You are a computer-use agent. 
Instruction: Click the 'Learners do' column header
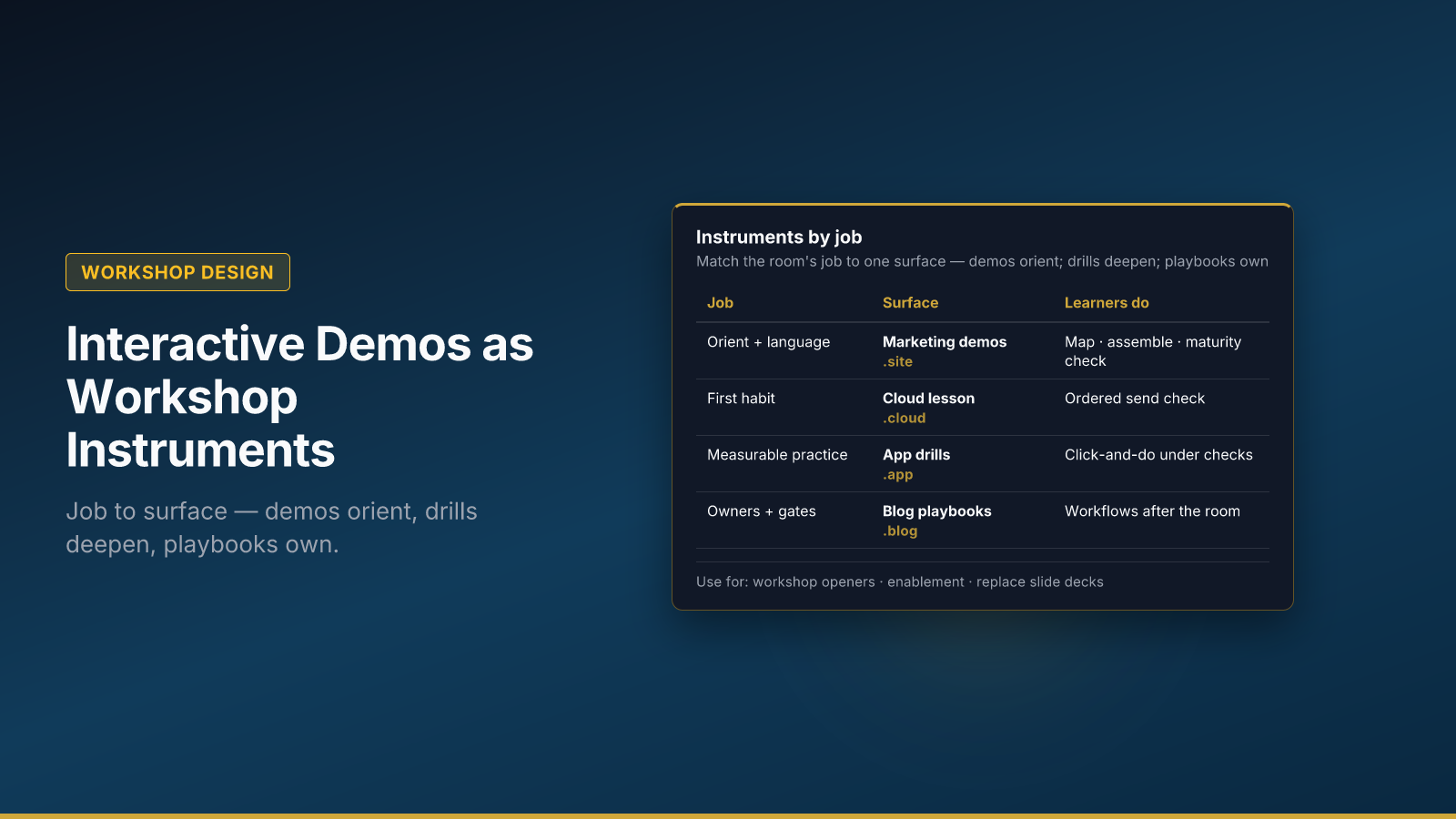(x=1107, y=303)
